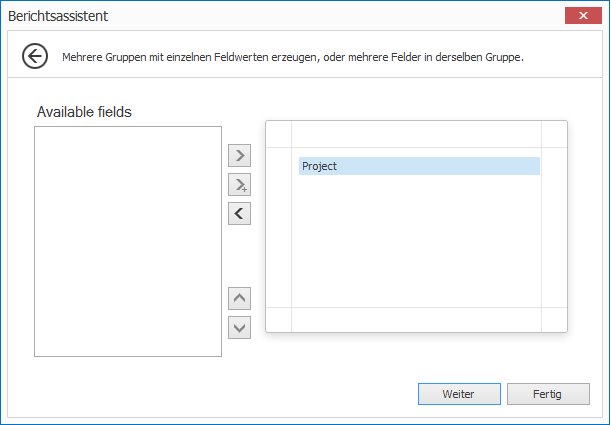Move selected field up

[x=239, y=298]
